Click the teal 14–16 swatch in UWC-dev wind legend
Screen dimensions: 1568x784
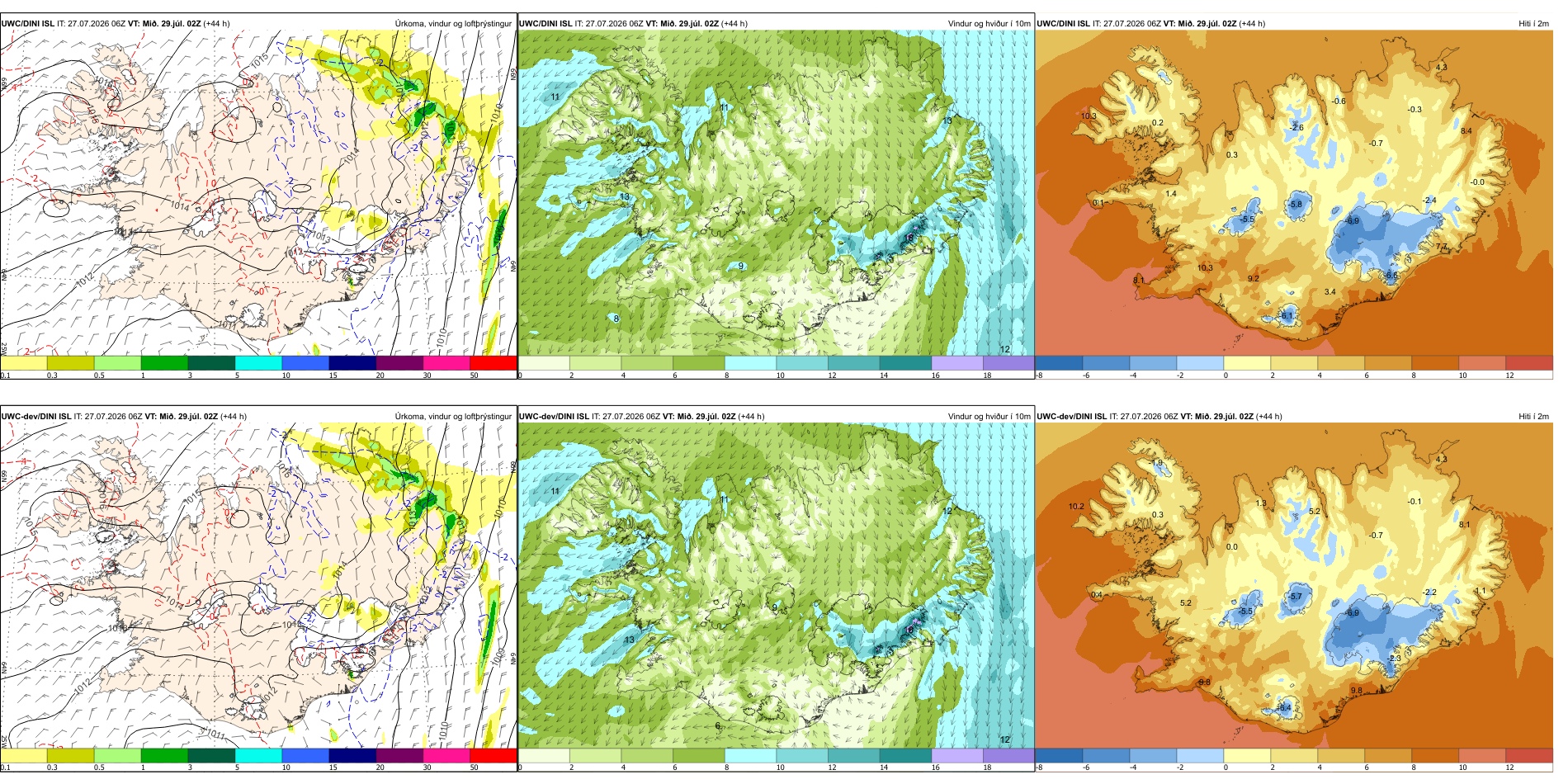pyautogui.click(x=905, y=755)
